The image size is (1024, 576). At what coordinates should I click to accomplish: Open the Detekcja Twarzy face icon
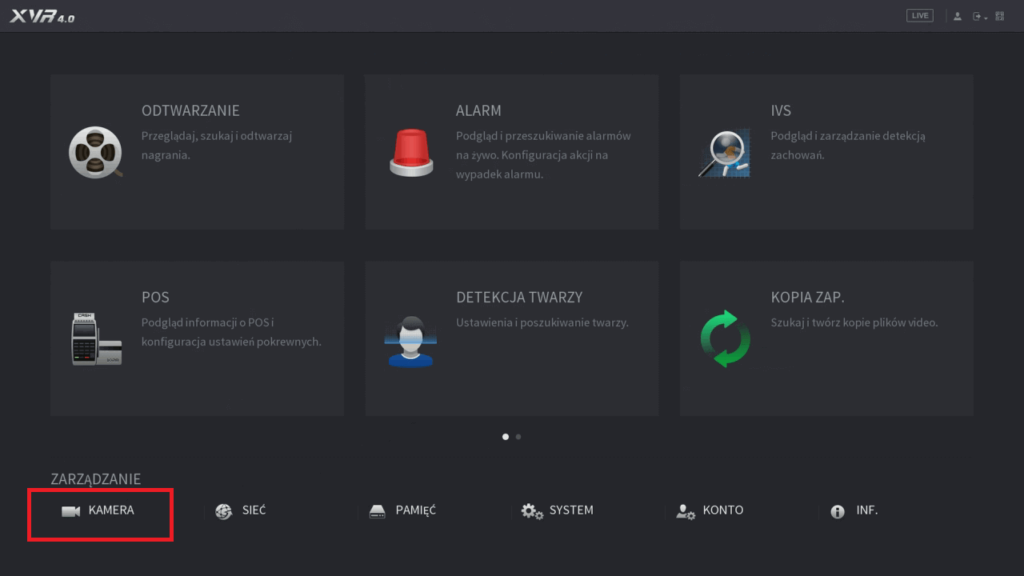(x=411, y=340)
